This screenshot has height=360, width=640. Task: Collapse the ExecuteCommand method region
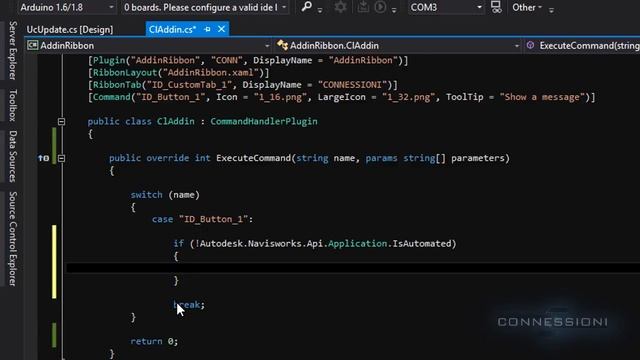(x=61, y=158)
